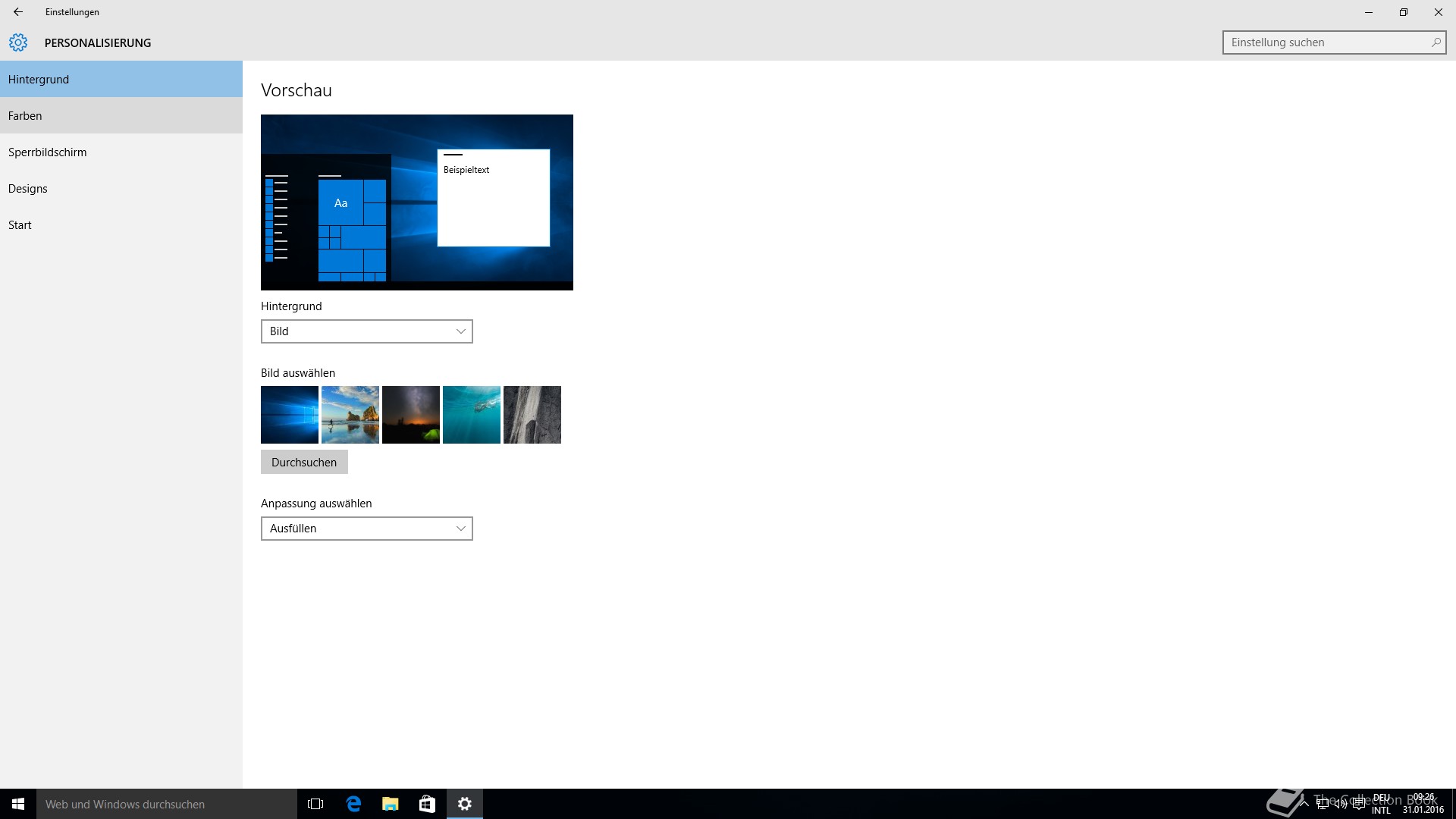
Task: Click the Personalisierung gear icon
Action: point(18,42)
